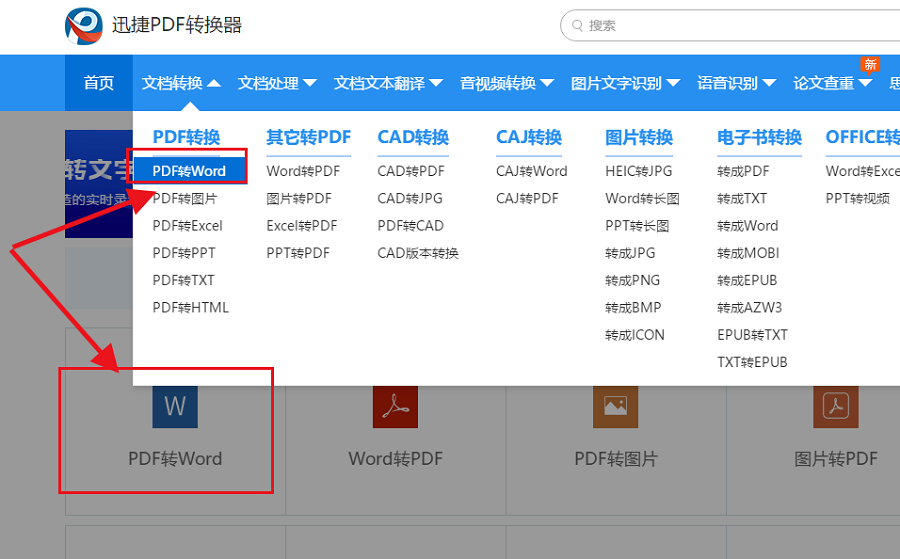Expand the 音视频转换 dropdown
900x559 pixels.
tap(507, 83)
